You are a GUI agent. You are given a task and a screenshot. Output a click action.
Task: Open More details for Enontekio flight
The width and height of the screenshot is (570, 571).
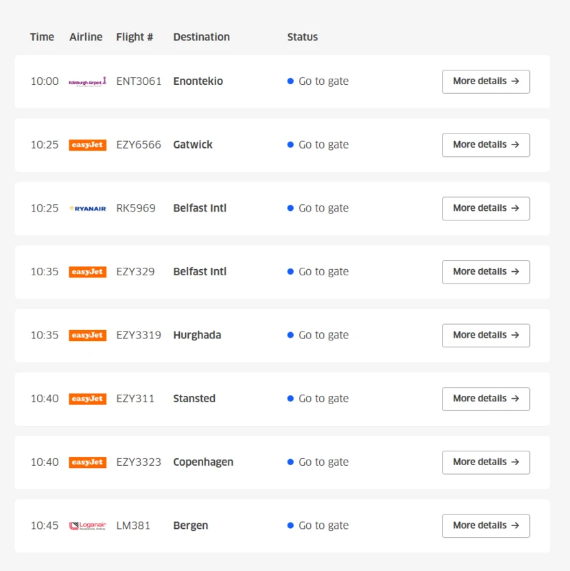486,82
